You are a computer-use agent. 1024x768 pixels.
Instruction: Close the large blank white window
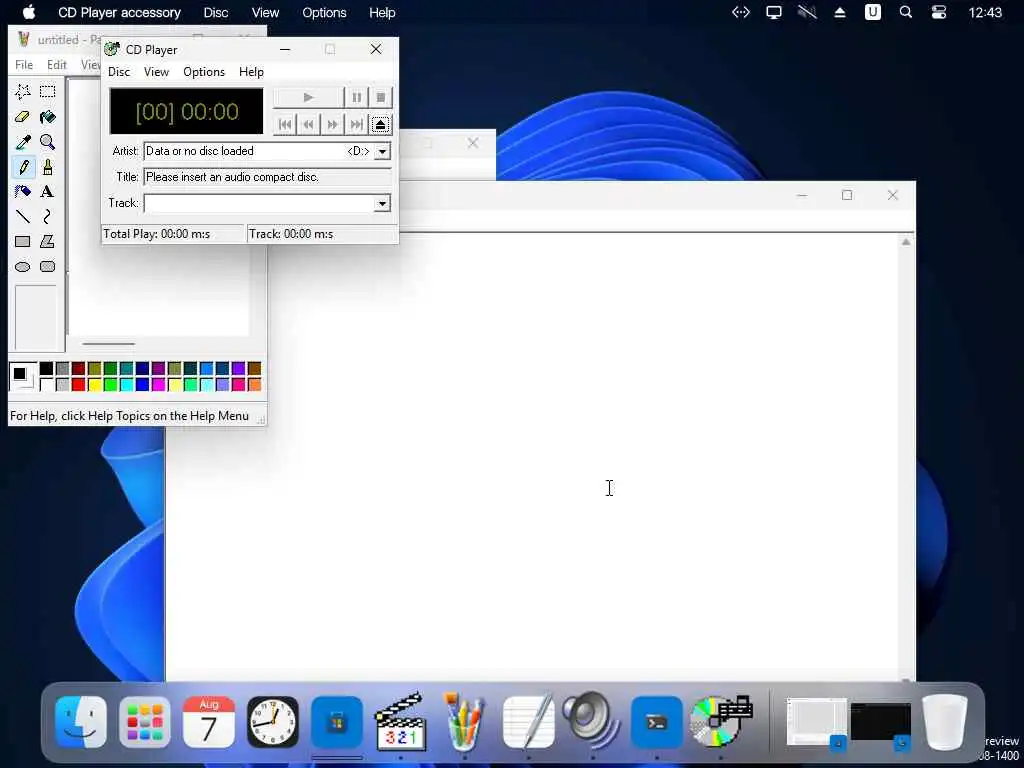pyautogui.click(x=893, y=195)
